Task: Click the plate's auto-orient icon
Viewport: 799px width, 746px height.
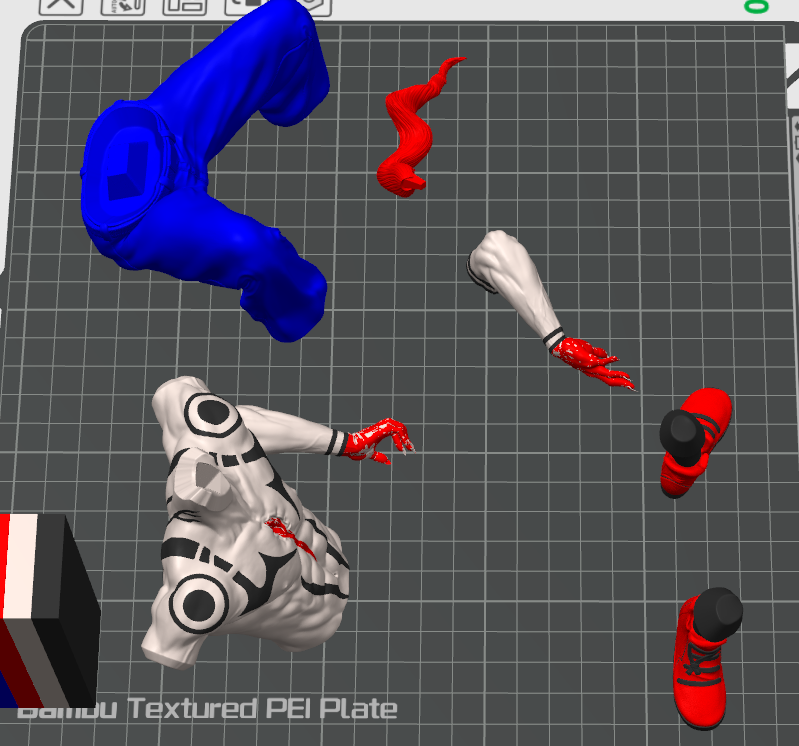Action: pos(123,6)
